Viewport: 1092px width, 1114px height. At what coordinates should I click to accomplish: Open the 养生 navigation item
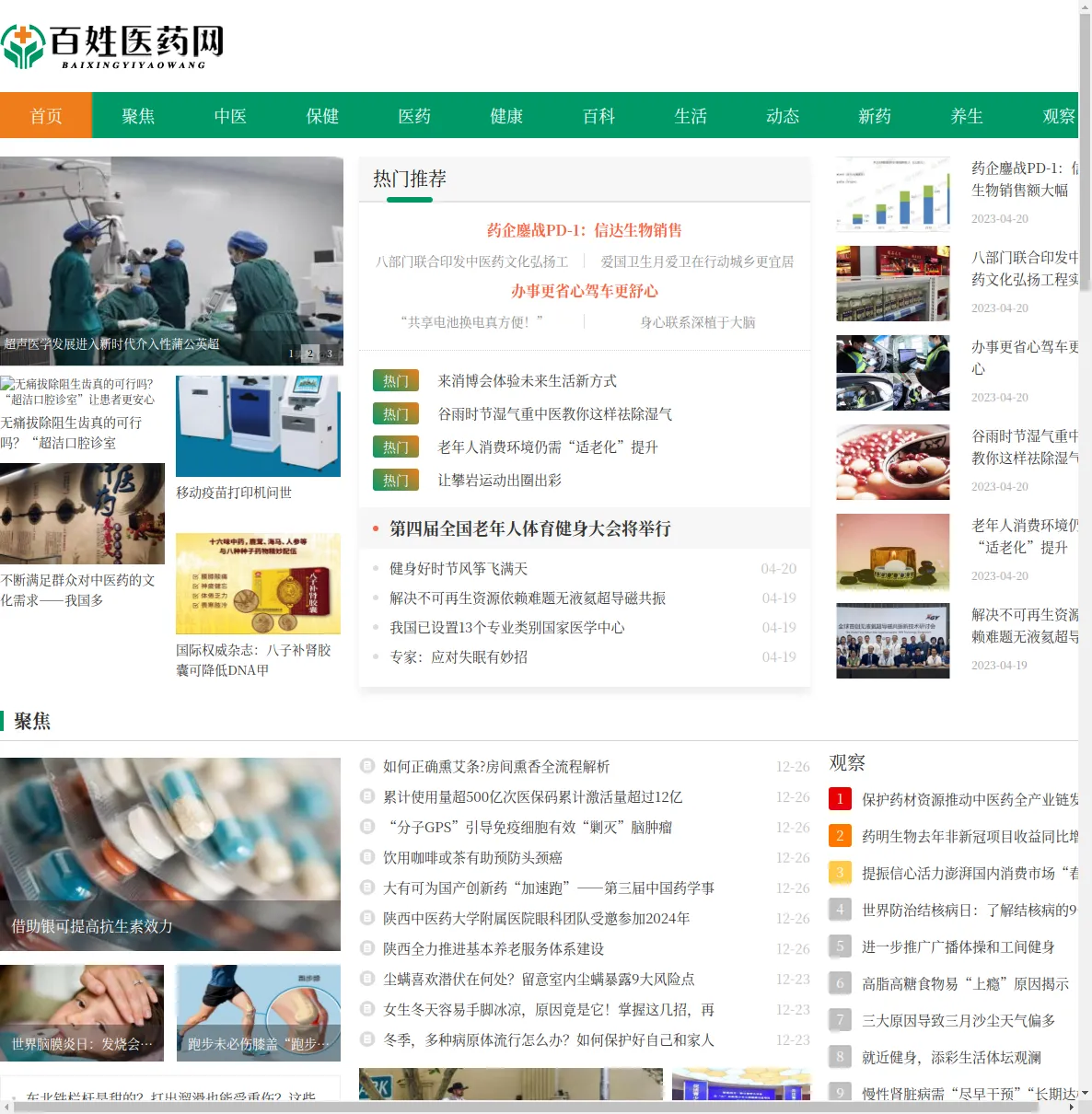967,115
